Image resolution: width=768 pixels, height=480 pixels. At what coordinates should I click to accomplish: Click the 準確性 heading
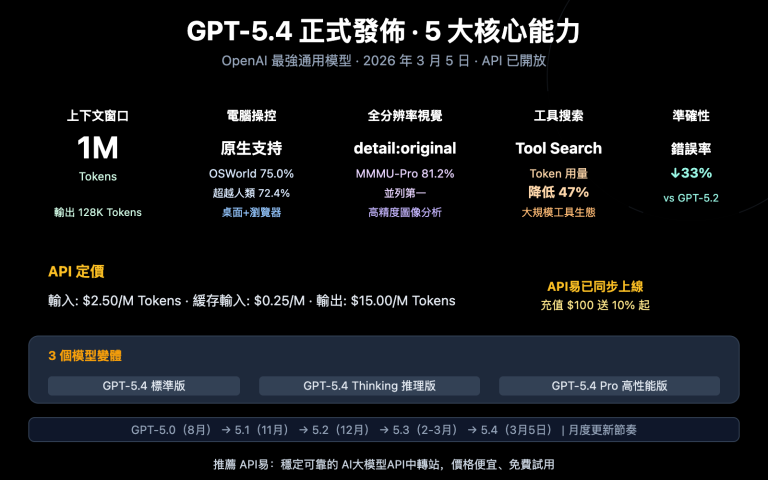click(691, 116)
